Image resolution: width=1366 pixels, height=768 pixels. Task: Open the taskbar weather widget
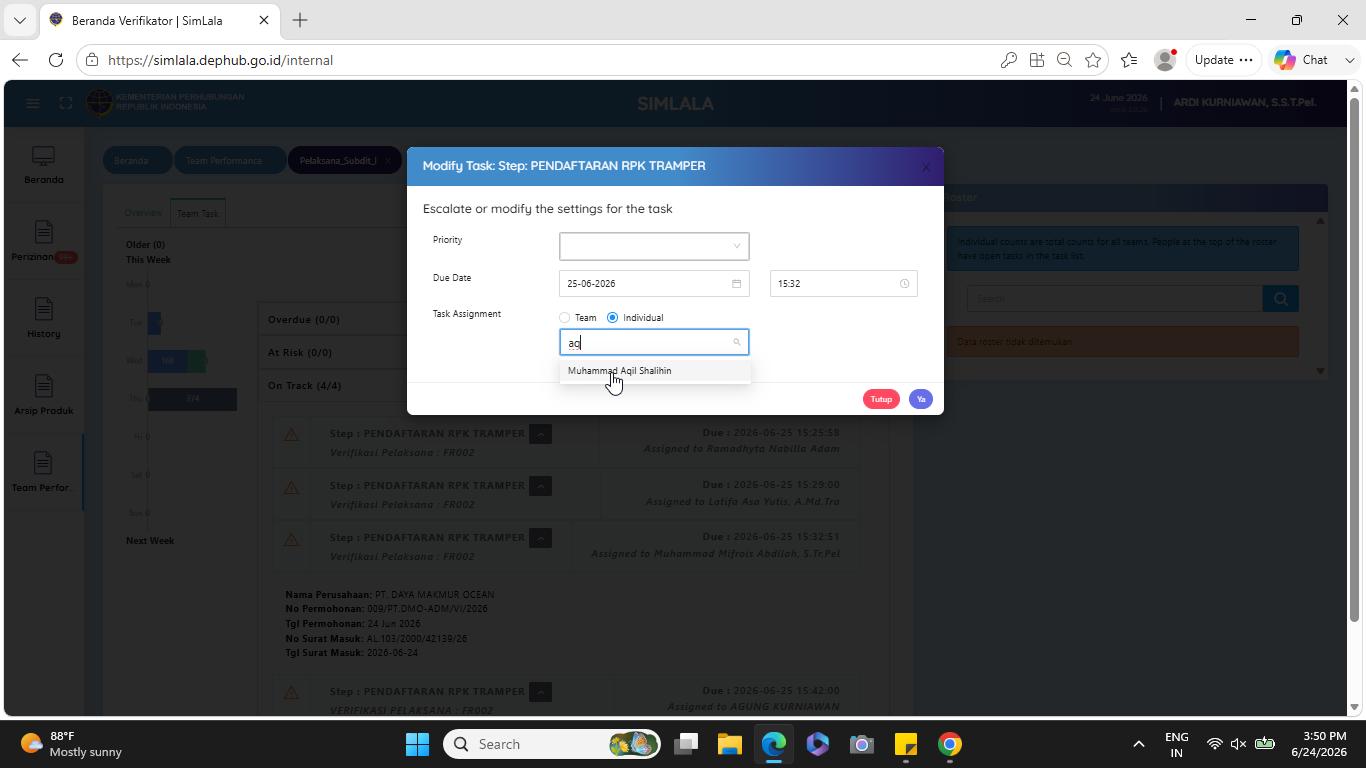(x=72, y=744)
